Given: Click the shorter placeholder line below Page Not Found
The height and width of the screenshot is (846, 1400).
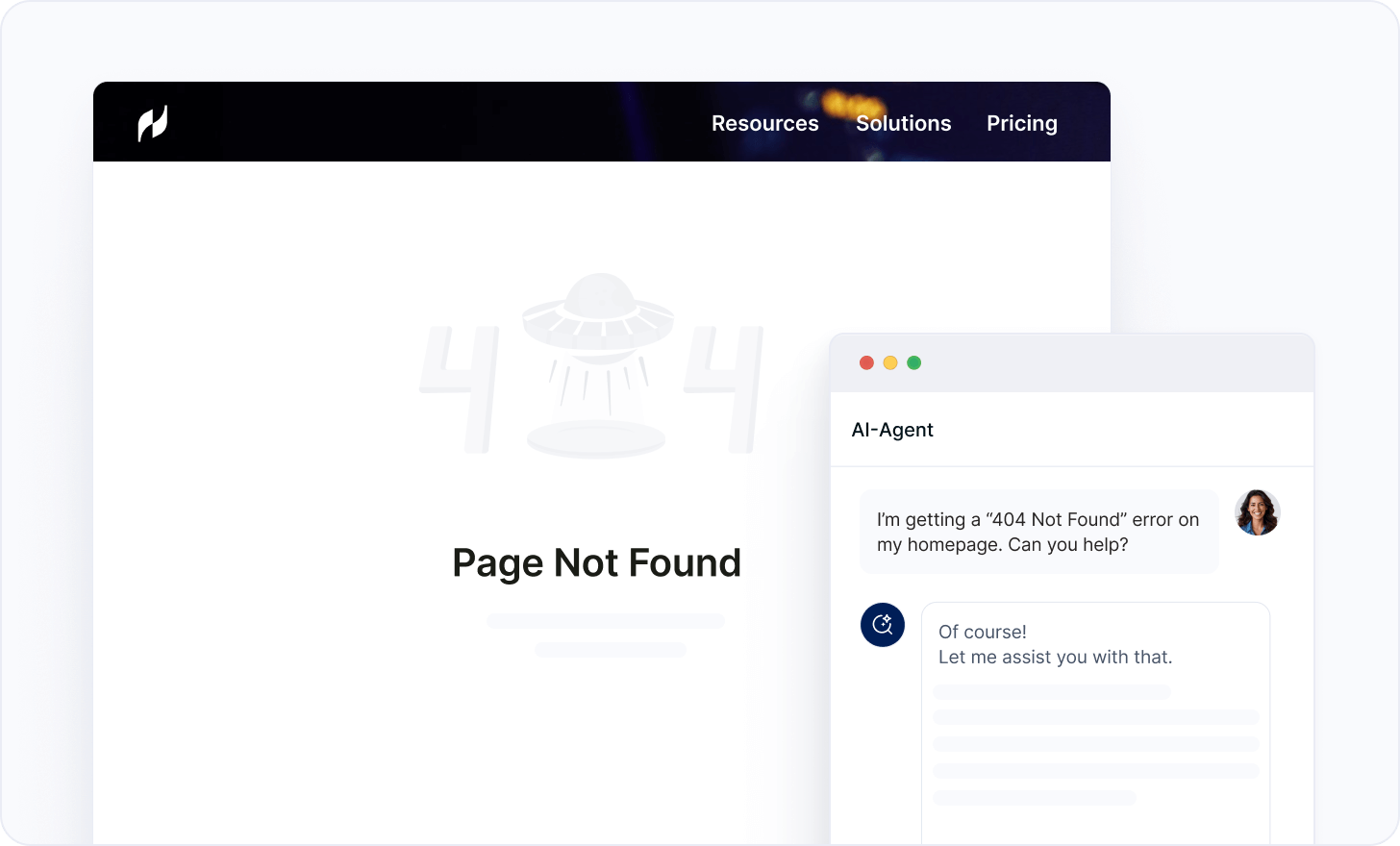Looking at the screenshot, I should pos(611,650).
